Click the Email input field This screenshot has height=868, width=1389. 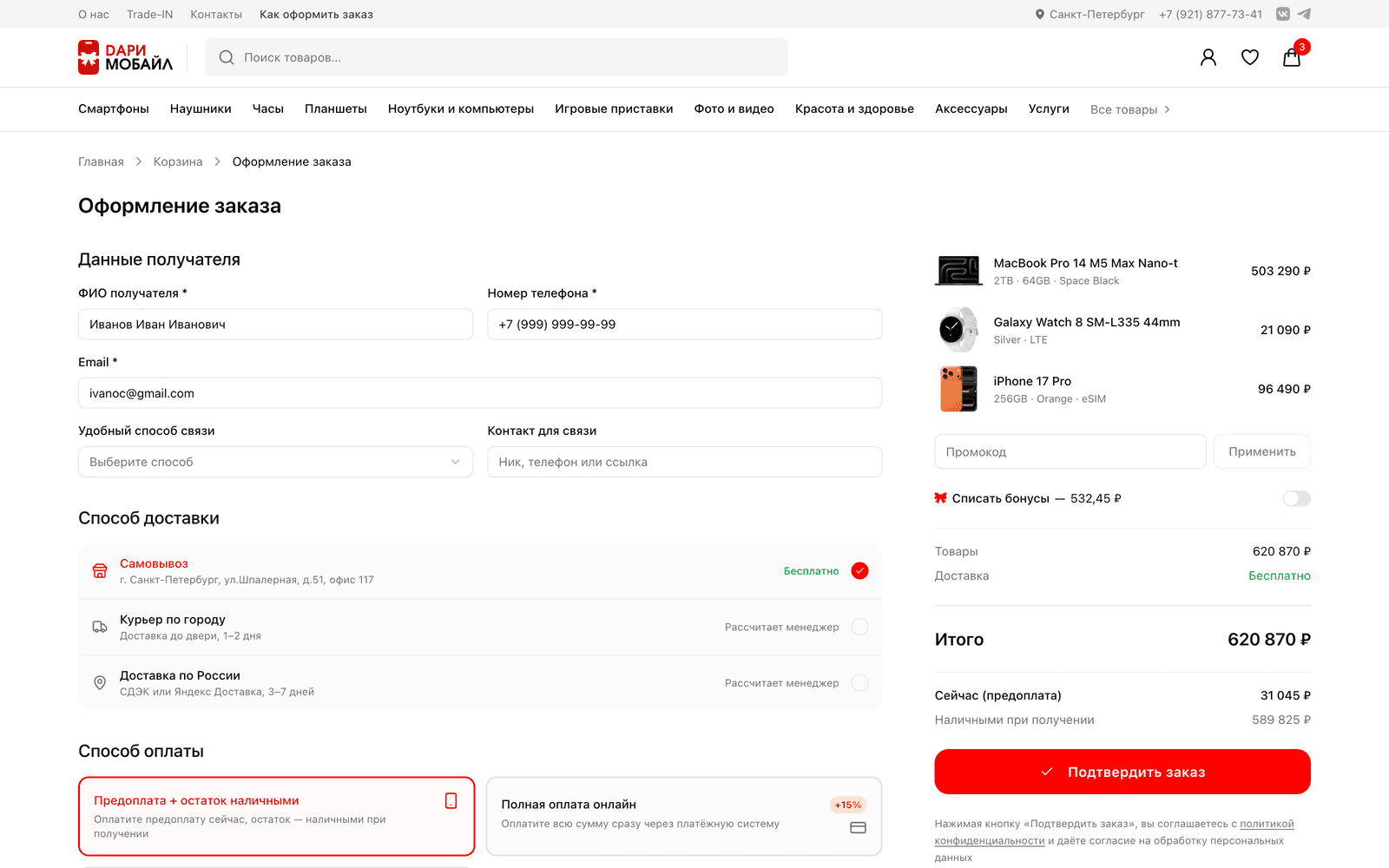click(x=480, y=393)
